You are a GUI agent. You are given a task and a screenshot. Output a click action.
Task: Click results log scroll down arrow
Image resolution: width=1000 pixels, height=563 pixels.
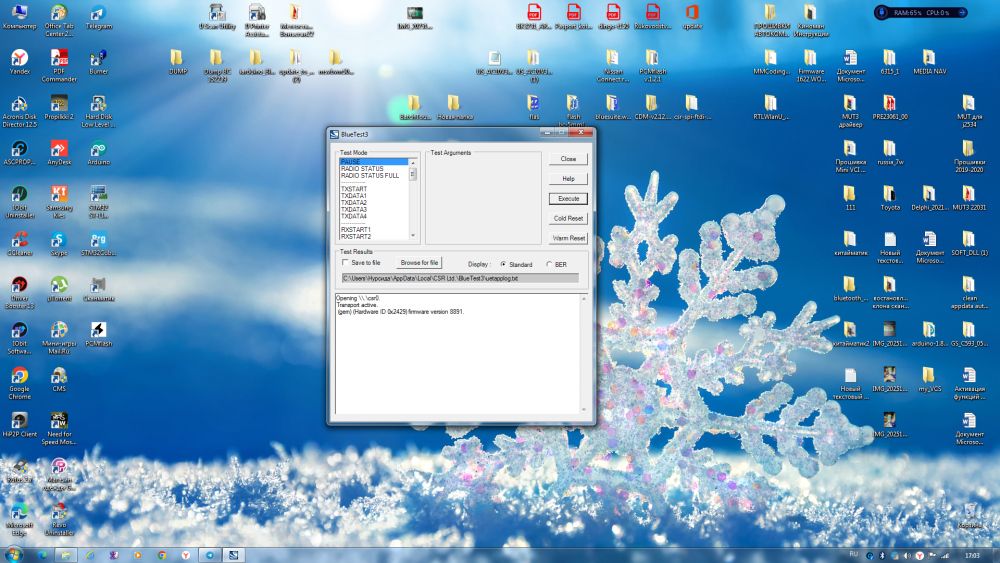pyautogui.click(x=584, y=409)
